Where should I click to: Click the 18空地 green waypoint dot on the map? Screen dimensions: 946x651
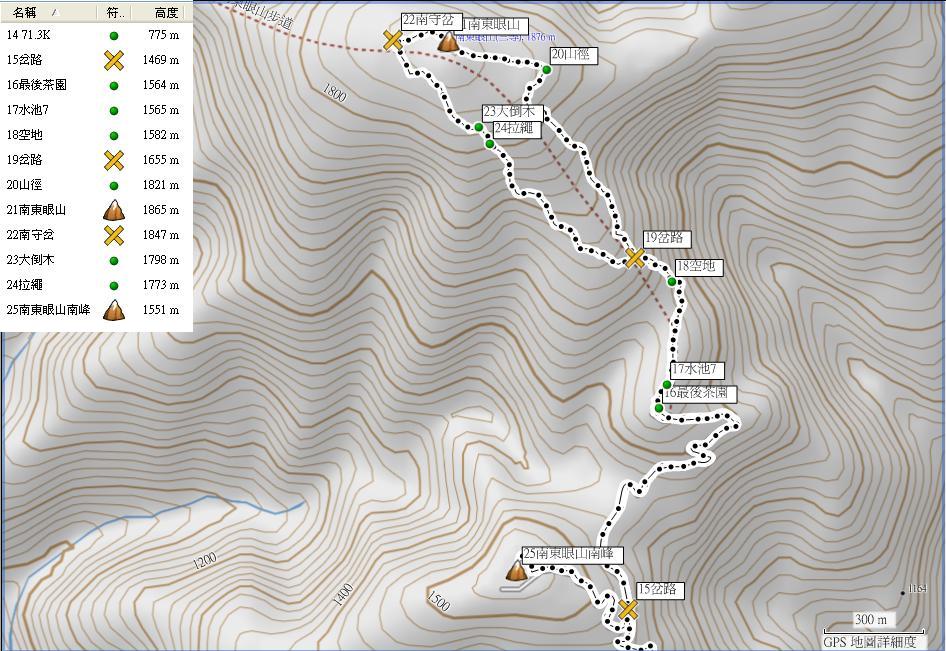(x=671, y=281)
